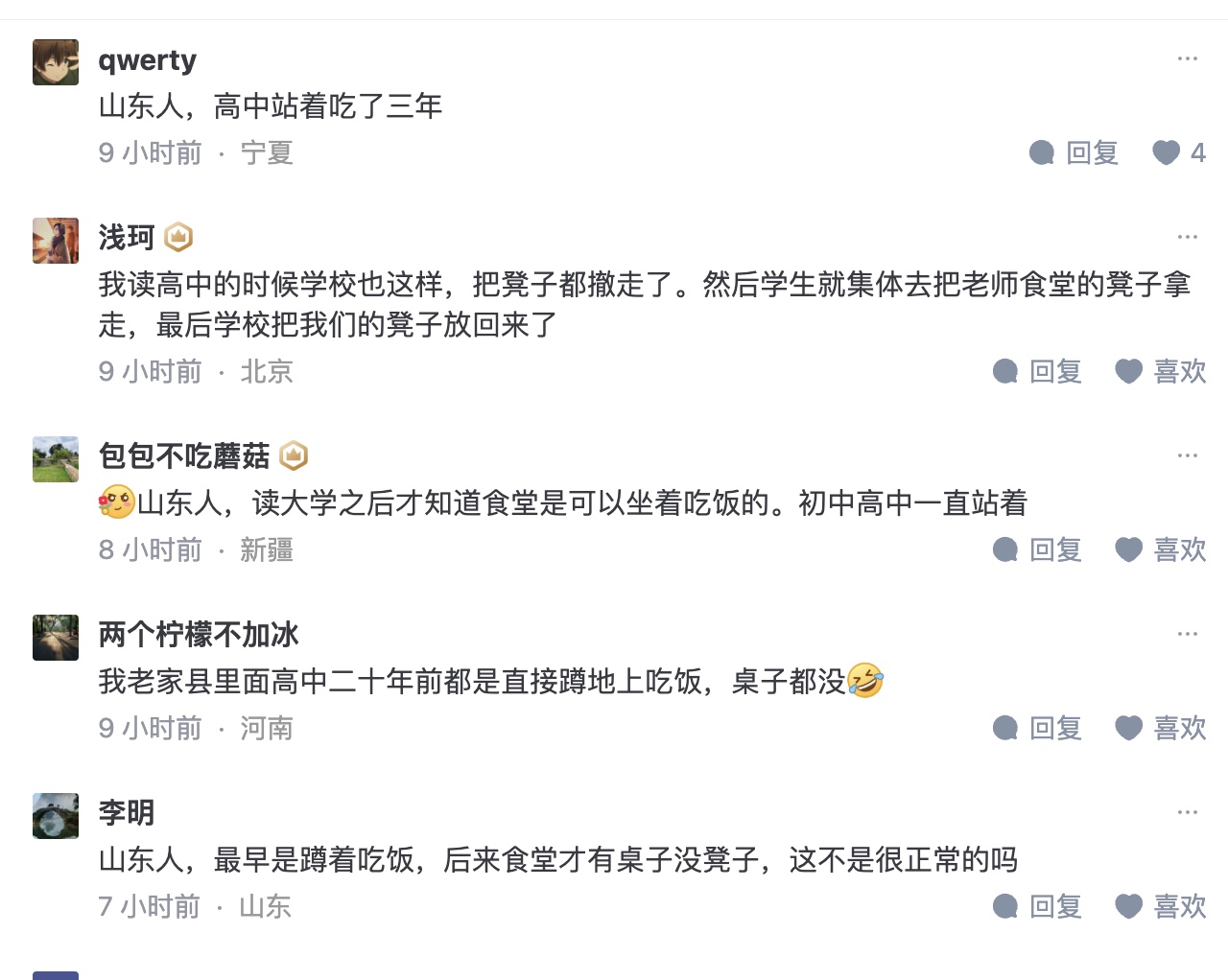Click the username 两个柠檬不加冰
The image size is (1228, 980).
pos(199,634)
